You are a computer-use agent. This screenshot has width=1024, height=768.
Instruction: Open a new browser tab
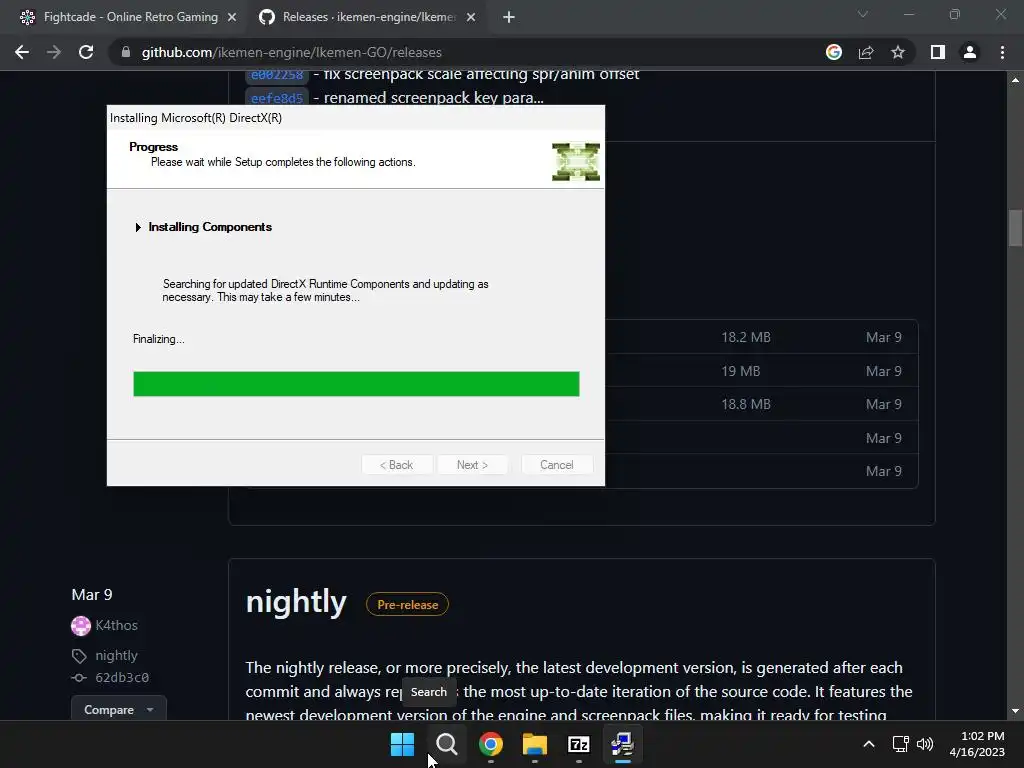509,18
